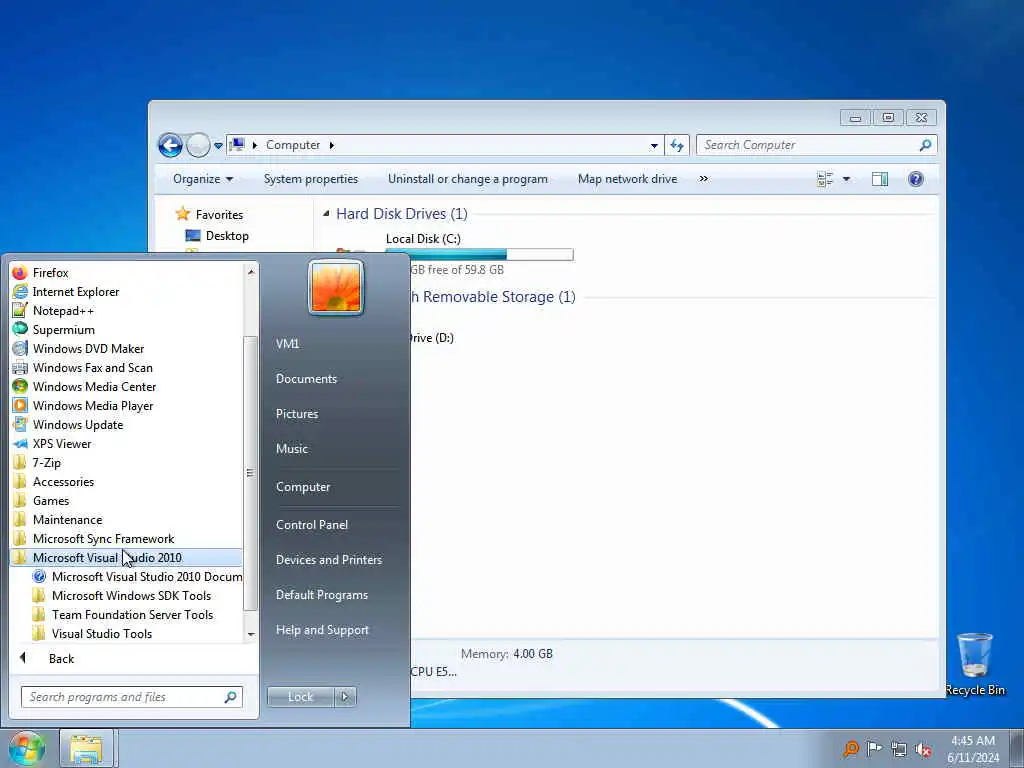Click Uninstall or change a program

pos(468,179)
